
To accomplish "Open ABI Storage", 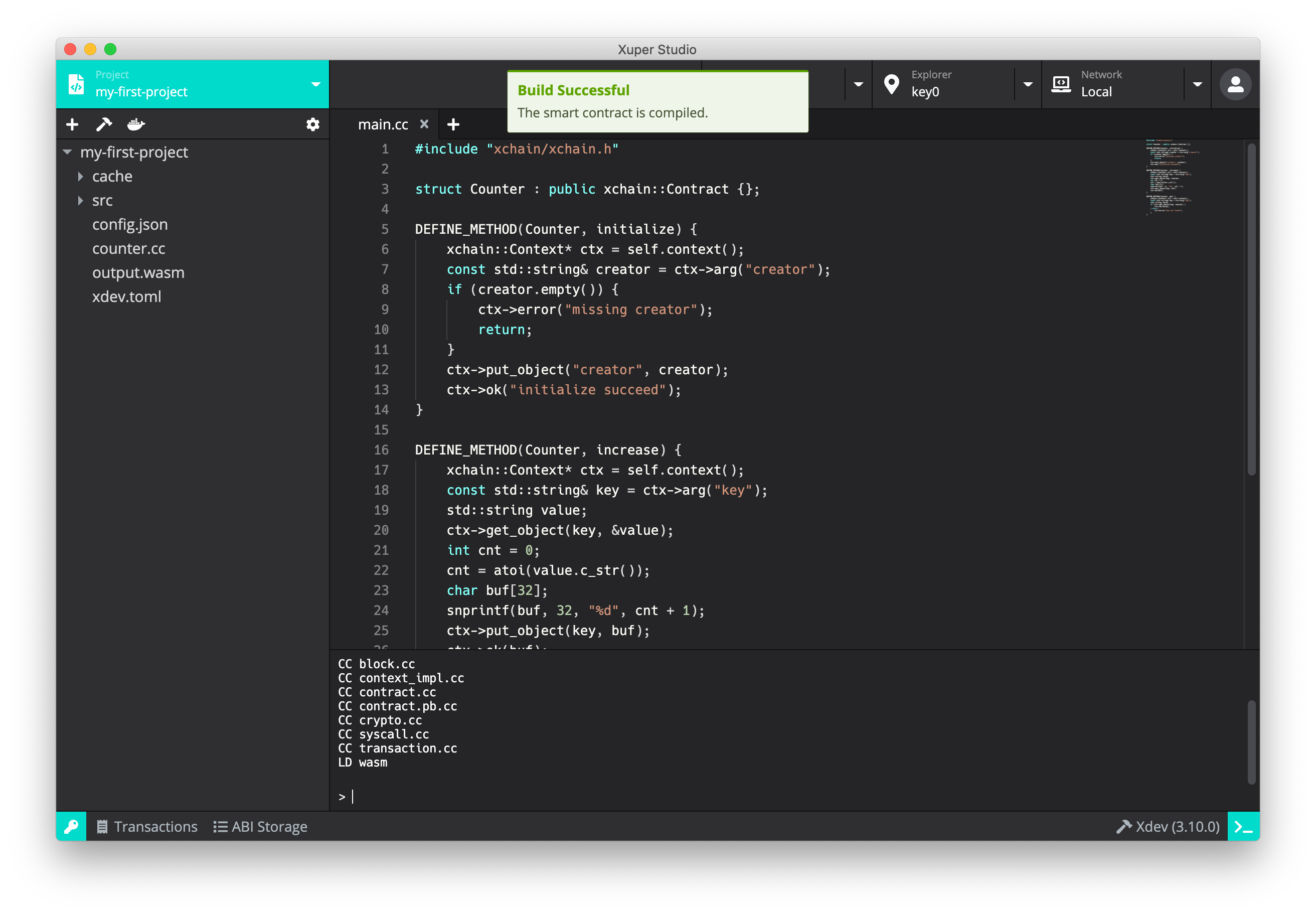I will point(261,826).
